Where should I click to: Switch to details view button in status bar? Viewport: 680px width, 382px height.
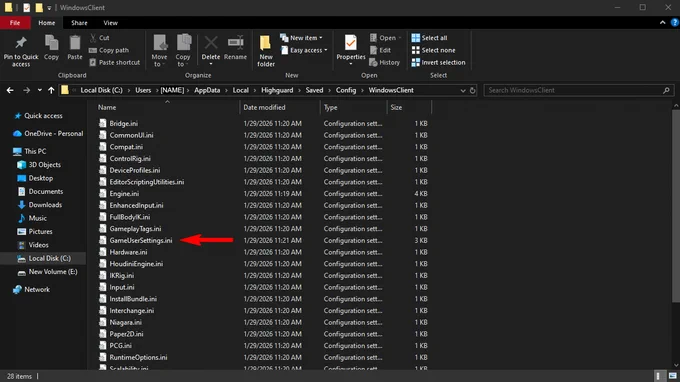pyautogui.click(x=658, y=376)
